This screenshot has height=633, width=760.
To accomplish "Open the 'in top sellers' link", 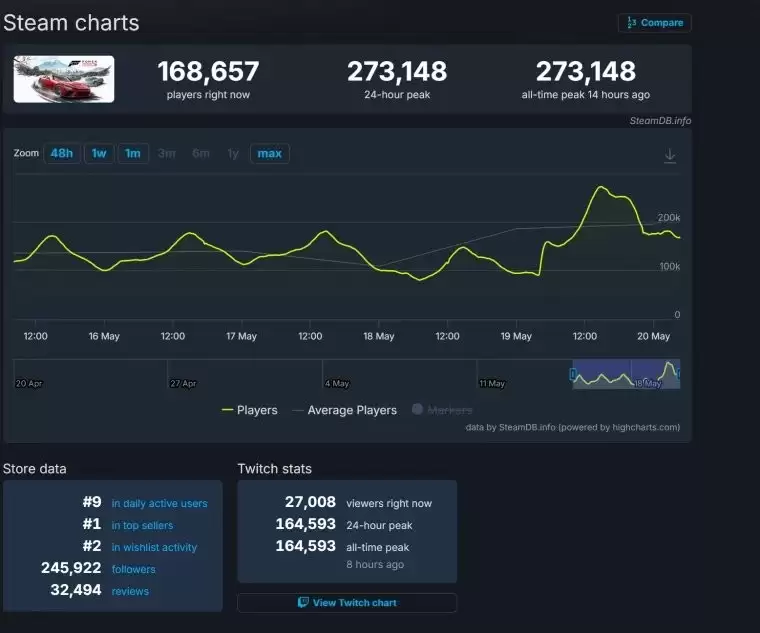I will (x=142, y=525).
